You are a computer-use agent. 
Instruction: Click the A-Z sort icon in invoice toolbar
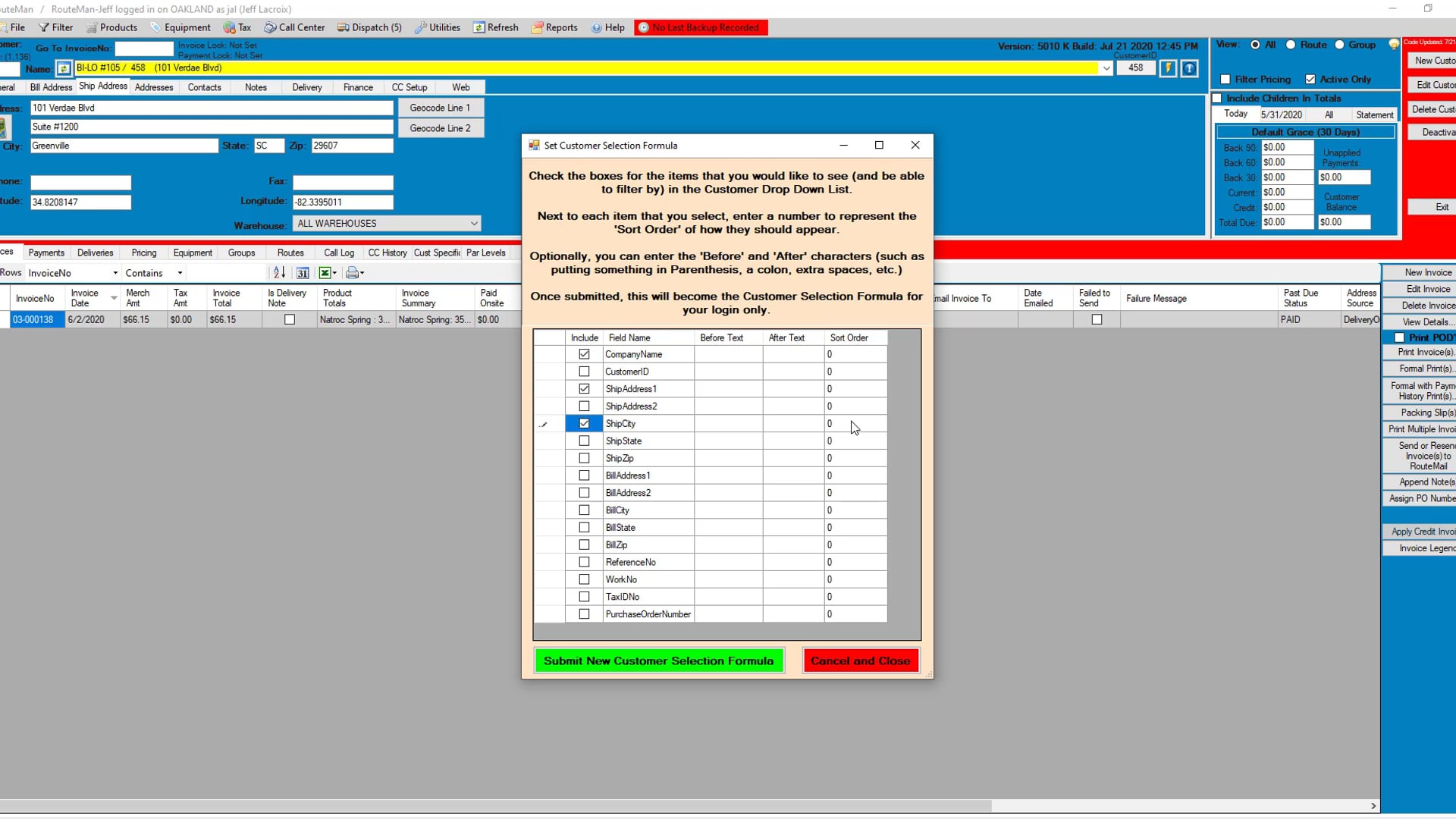tap(279, 273)
